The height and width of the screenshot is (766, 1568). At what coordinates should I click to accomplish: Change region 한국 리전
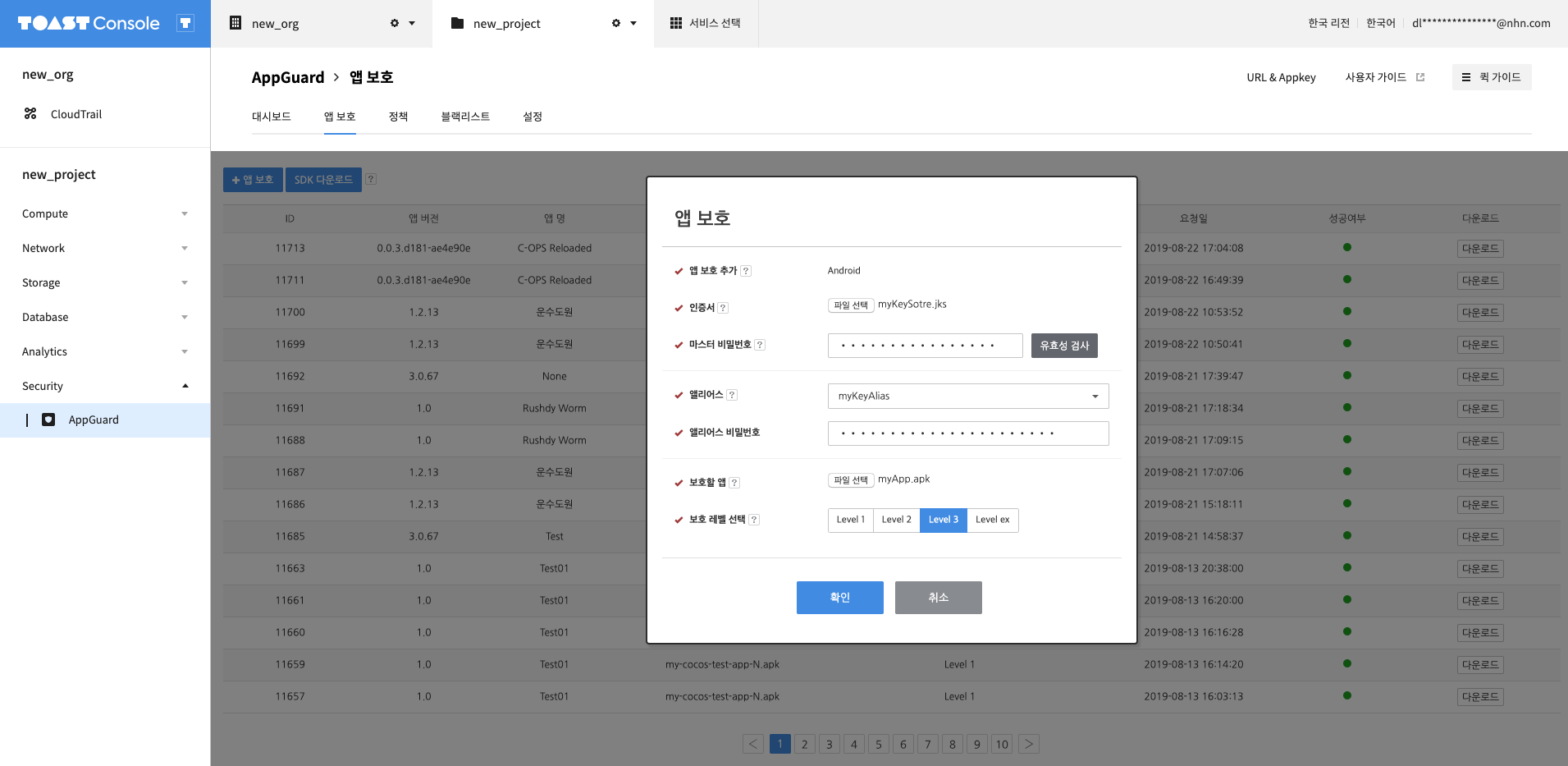click(1328, 23)
